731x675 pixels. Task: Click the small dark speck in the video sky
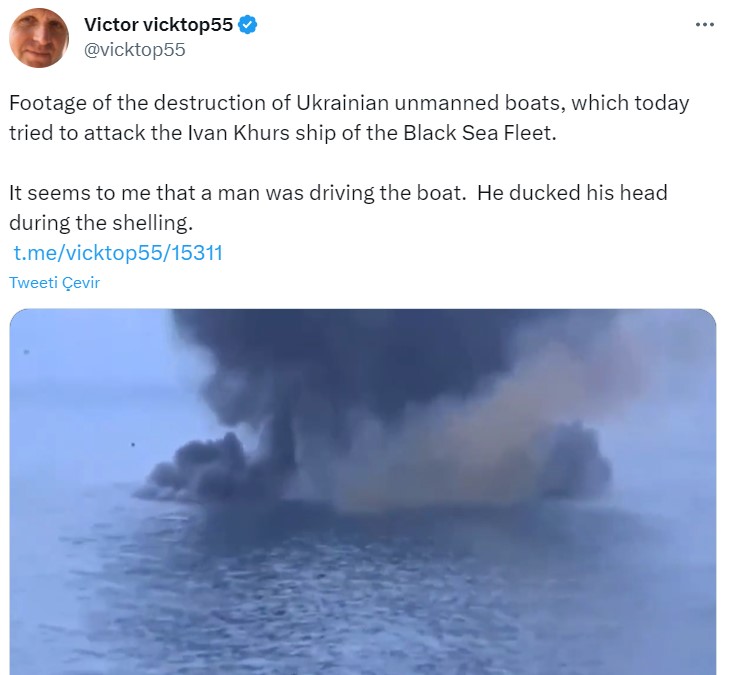(x=133, y=444)
